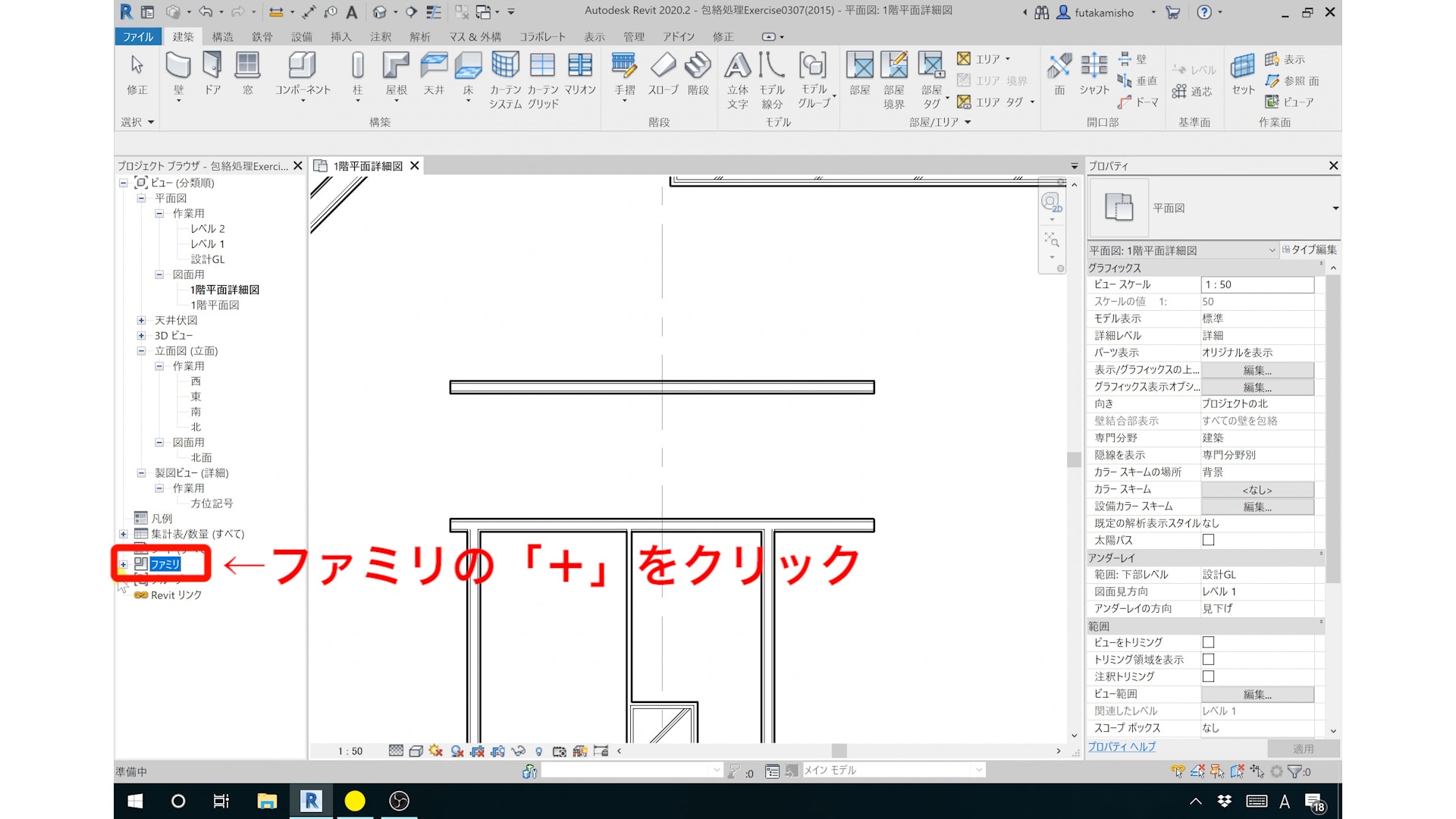Image resolution: width=1456 pixels, height=819 pixels.
Task: Enable the Sun Path (太陽パス) checkbox
Action: [1208, 540]
